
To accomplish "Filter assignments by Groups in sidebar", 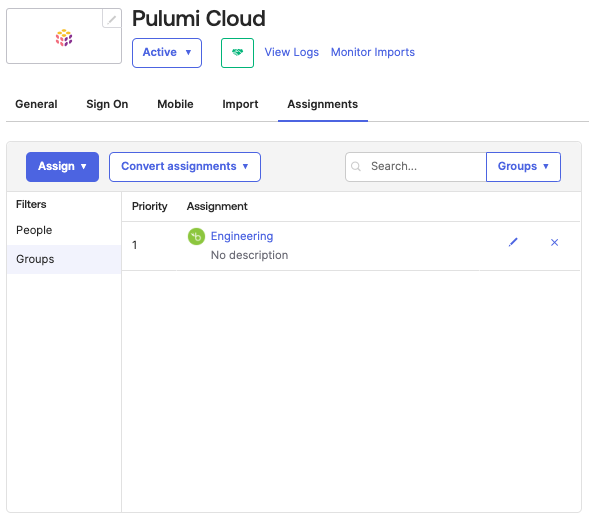I will pos(64,259).
